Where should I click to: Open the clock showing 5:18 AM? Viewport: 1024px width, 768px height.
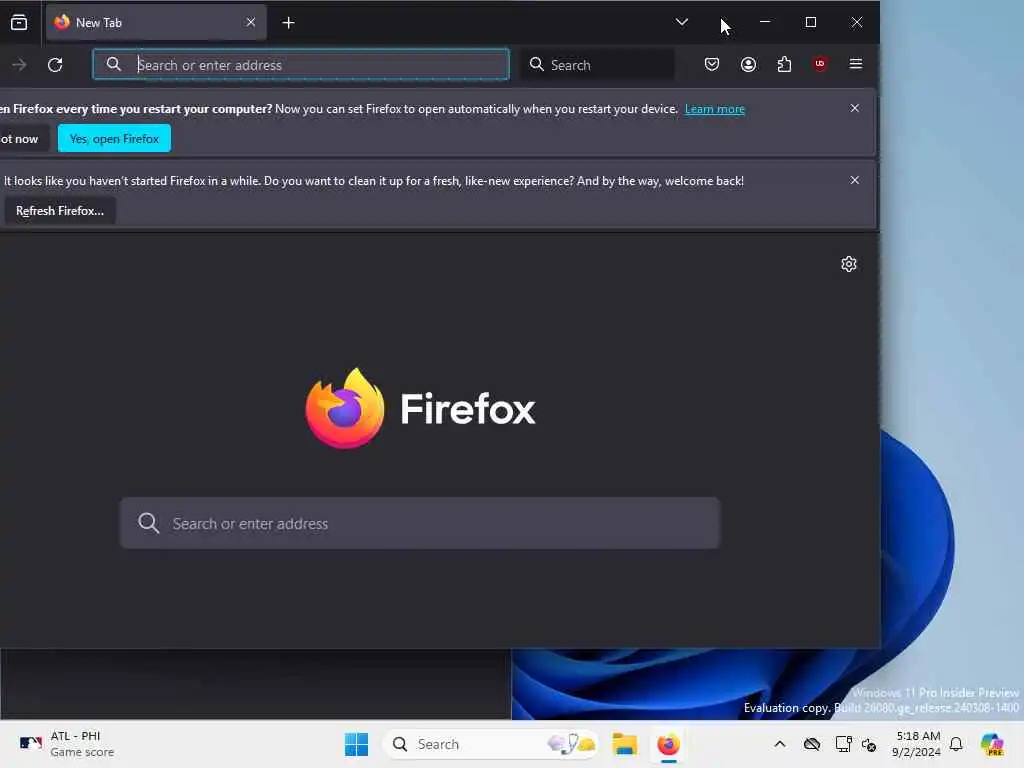pyautogui.click(x=918, y=744)
